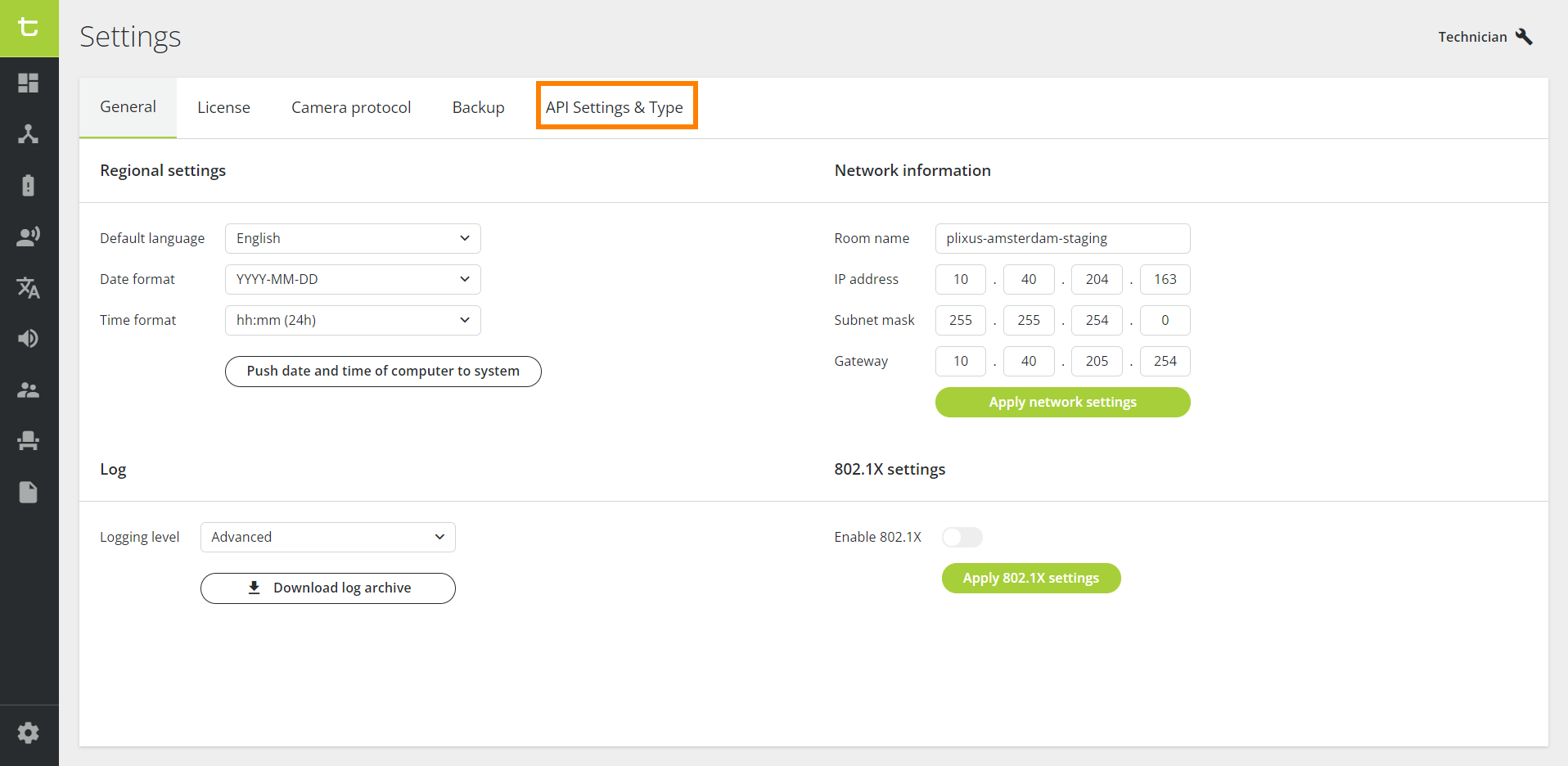Click Download log archive button

pos(327,588)
